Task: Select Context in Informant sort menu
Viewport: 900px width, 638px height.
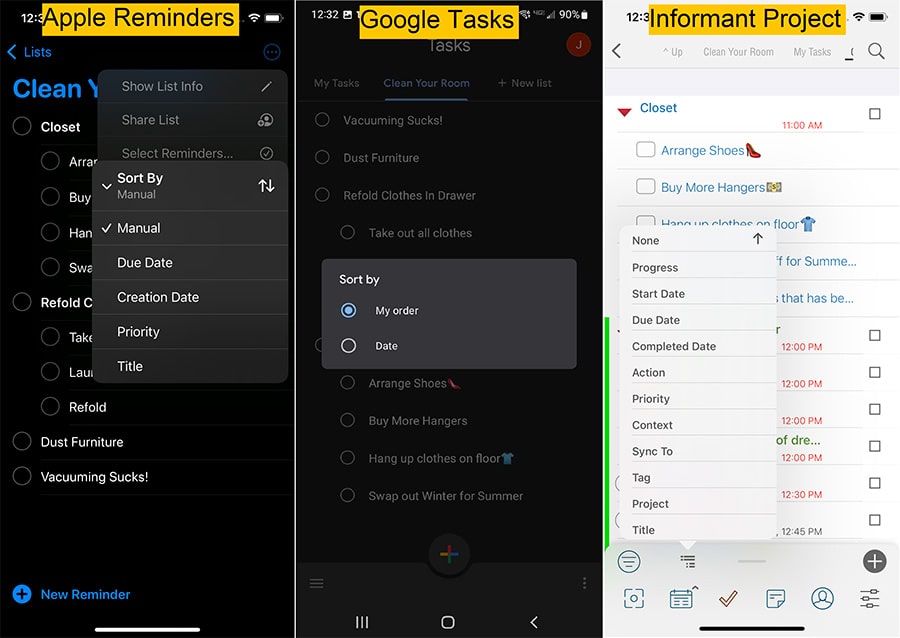Action: [x=698, y=425]
